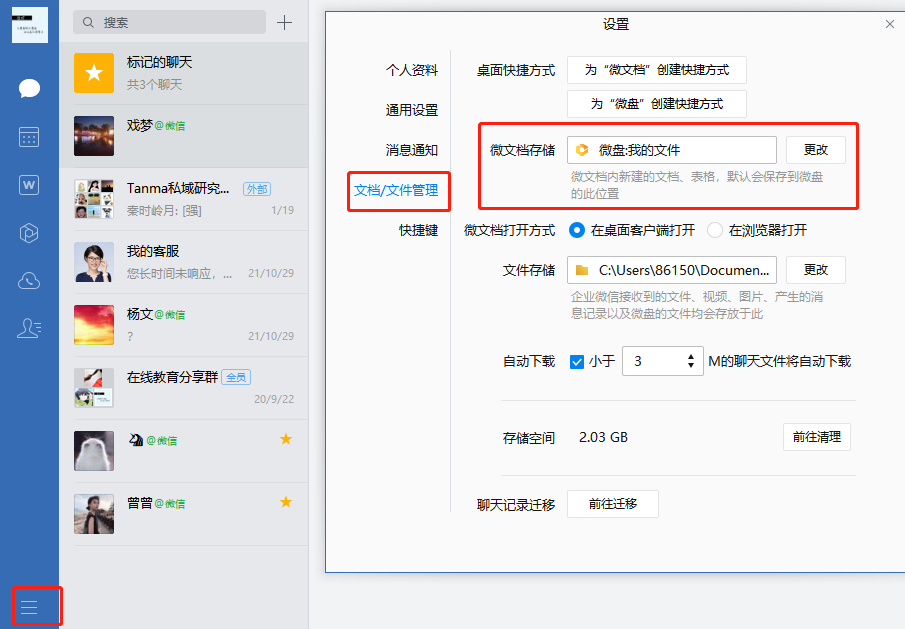Switch to 快捷键 settings tab

click(x=418, y=230)
